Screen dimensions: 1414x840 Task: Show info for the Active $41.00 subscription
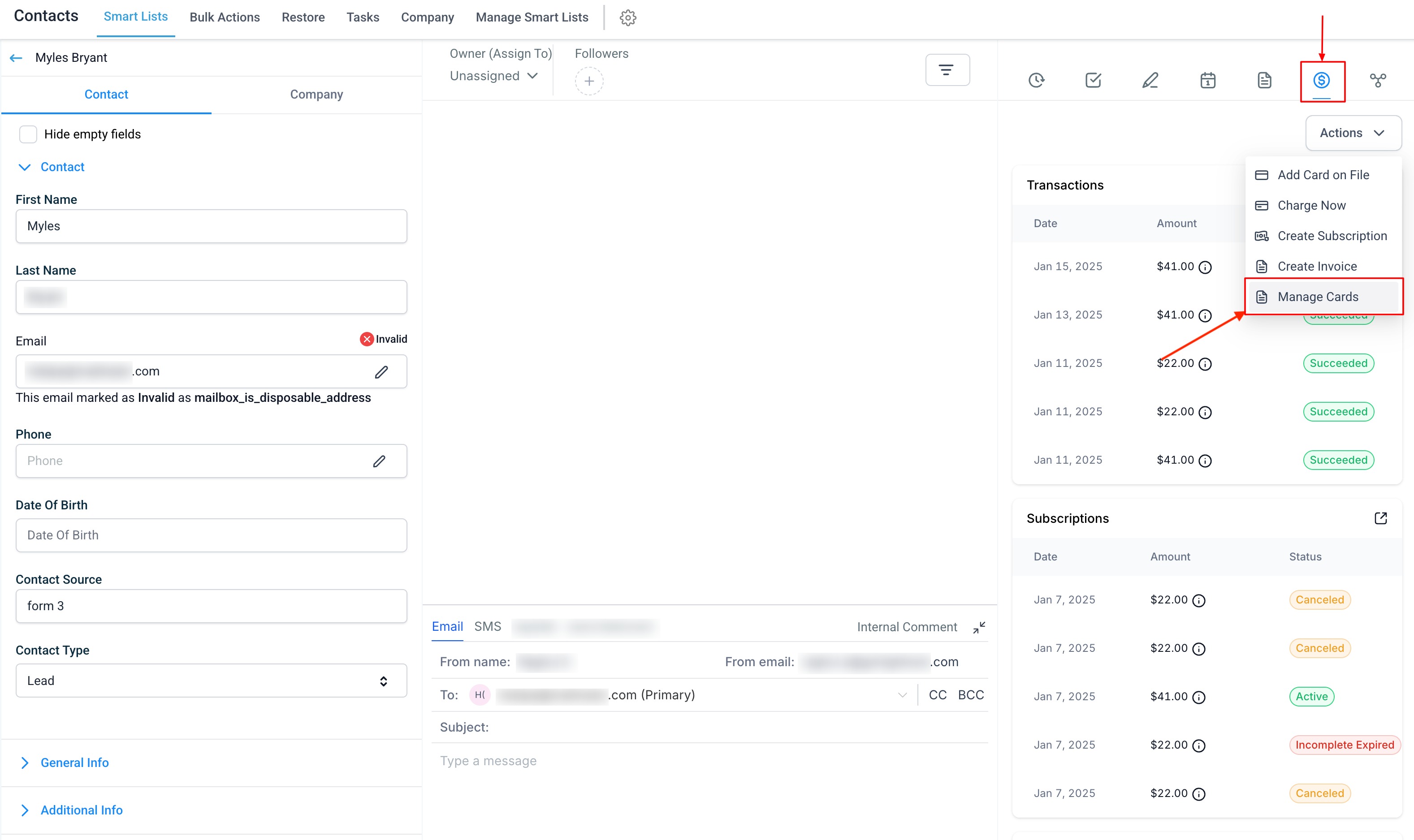pos(1198,698)
